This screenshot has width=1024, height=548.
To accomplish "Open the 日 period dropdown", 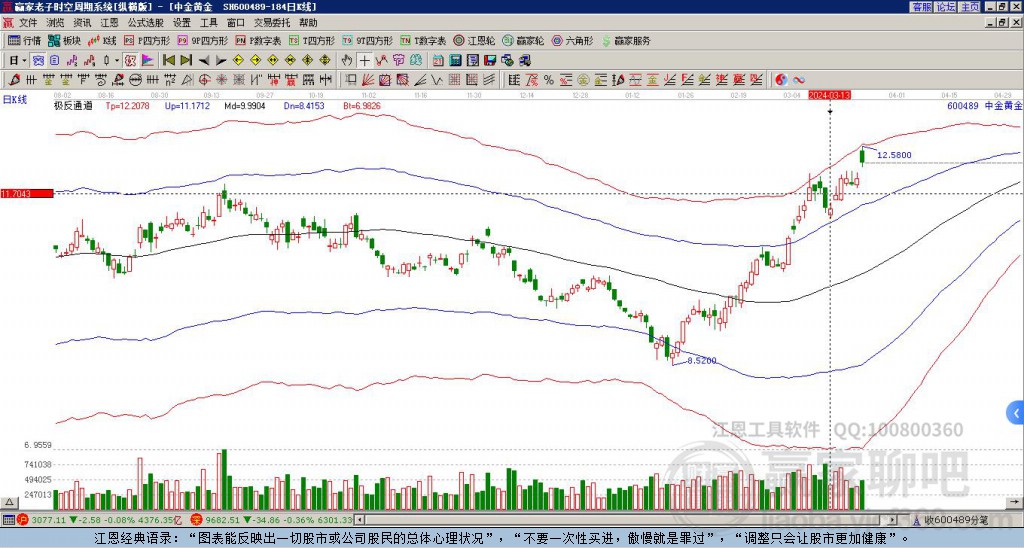I will click(x=18, y=61).
